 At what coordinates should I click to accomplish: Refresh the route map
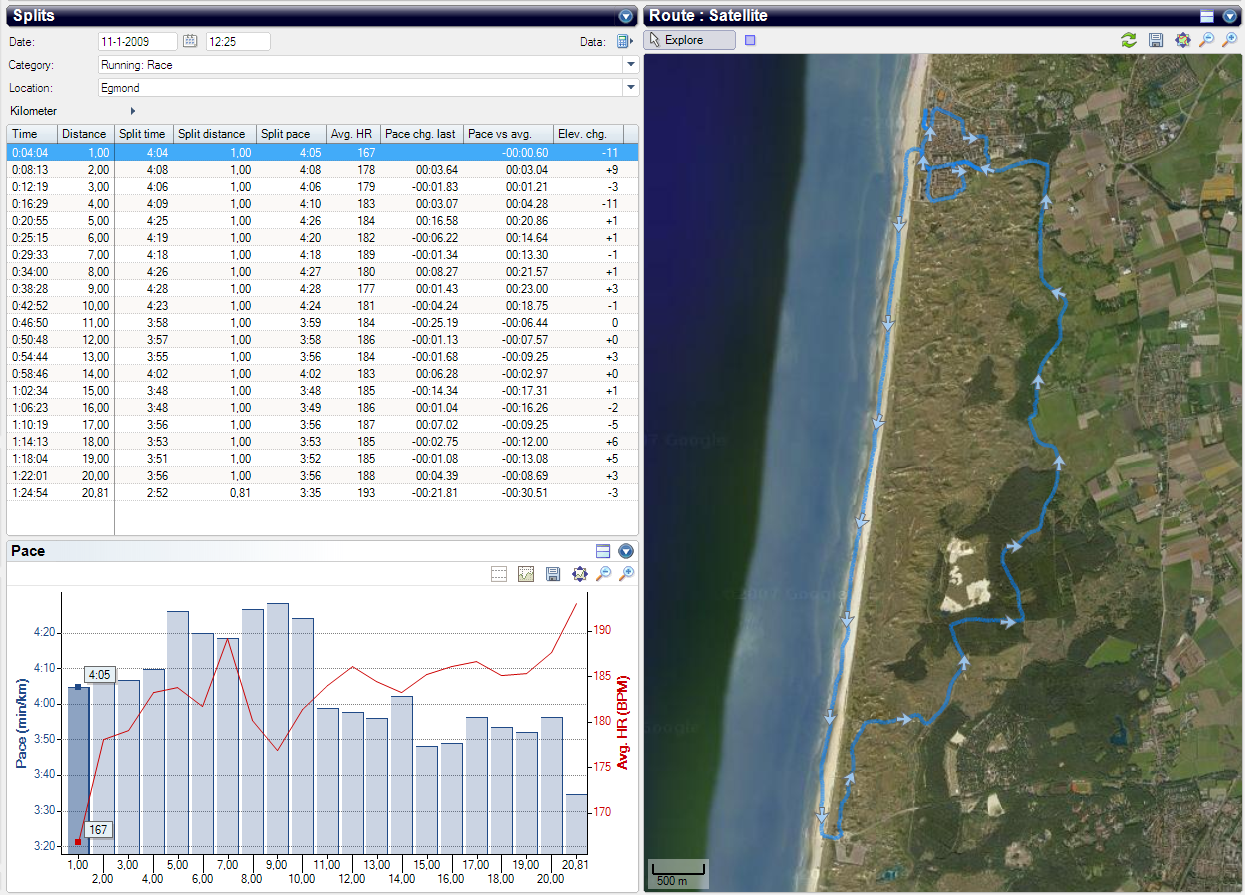1129,40
